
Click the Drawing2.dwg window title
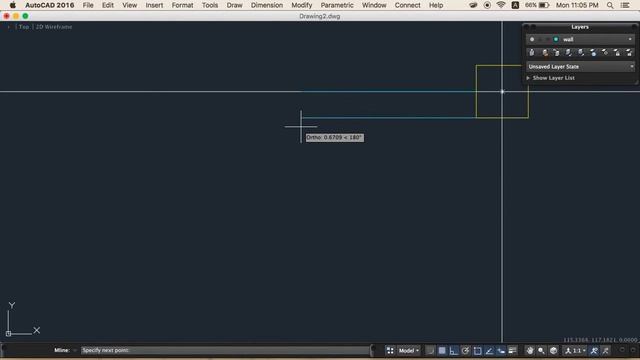(320, 16)
